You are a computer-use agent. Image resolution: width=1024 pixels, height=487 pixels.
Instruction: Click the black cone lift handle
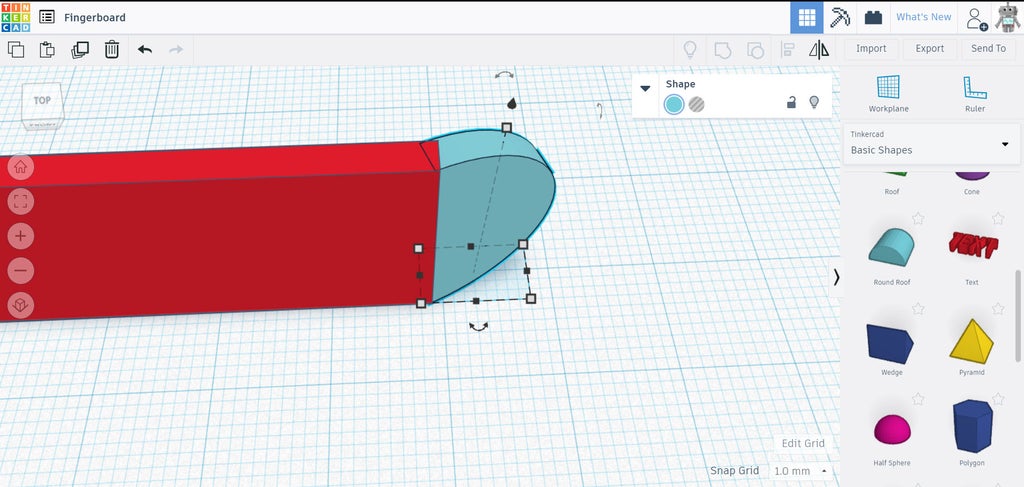512,103
